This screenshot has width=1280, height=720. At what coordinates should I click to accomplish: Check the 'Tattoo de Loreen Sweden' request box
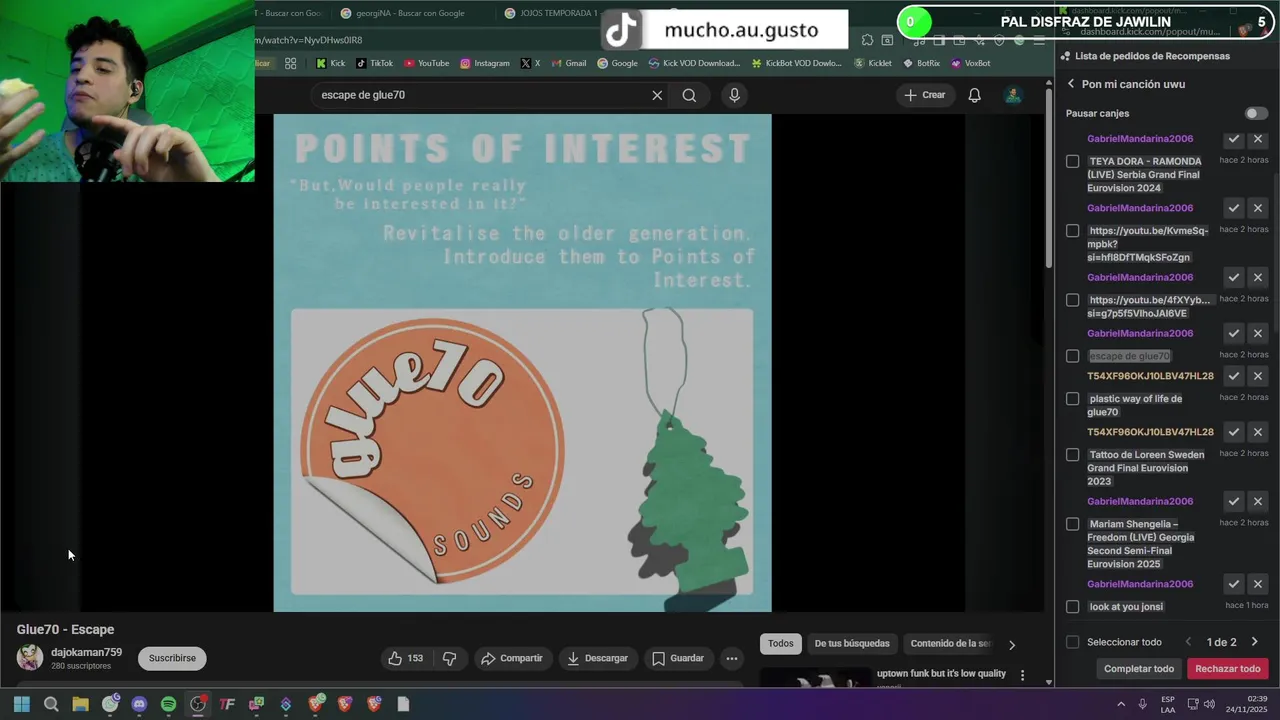point(1073,455)
